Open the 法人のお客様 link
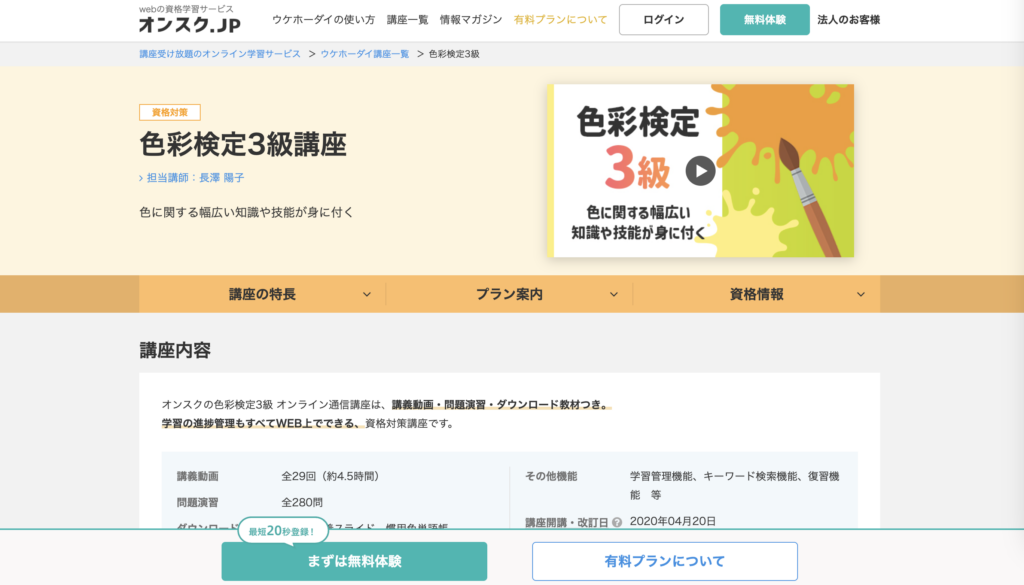The width and height of the screenshot is (1024, 585). tap(848, 20)
